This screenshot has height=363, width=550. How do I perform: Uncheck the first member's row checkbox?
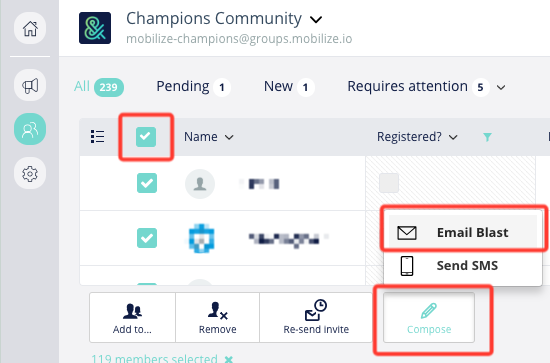pyautogui.click(x=147, y=183)
